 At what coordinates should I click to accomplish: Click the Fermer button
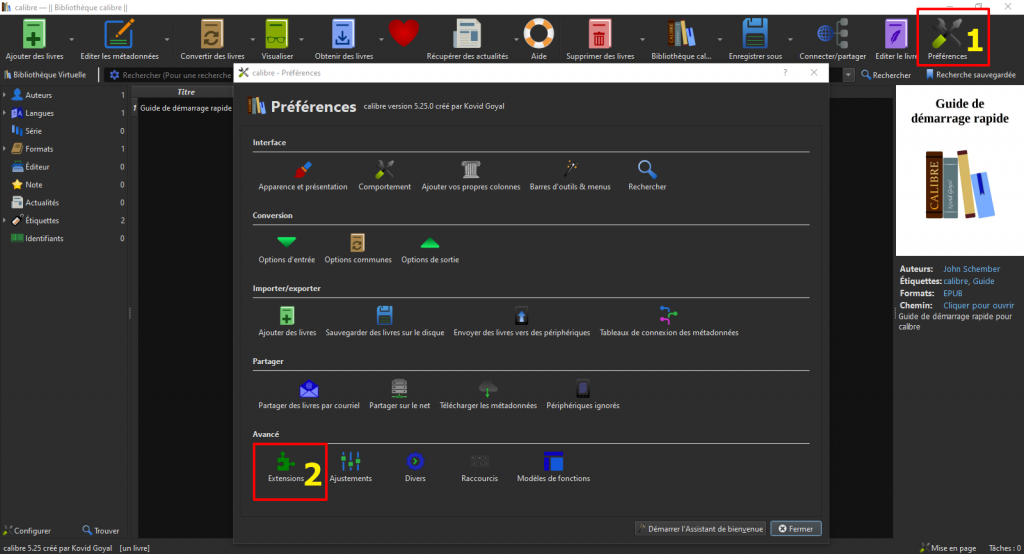pyautogui.click(x=795, y=529)
